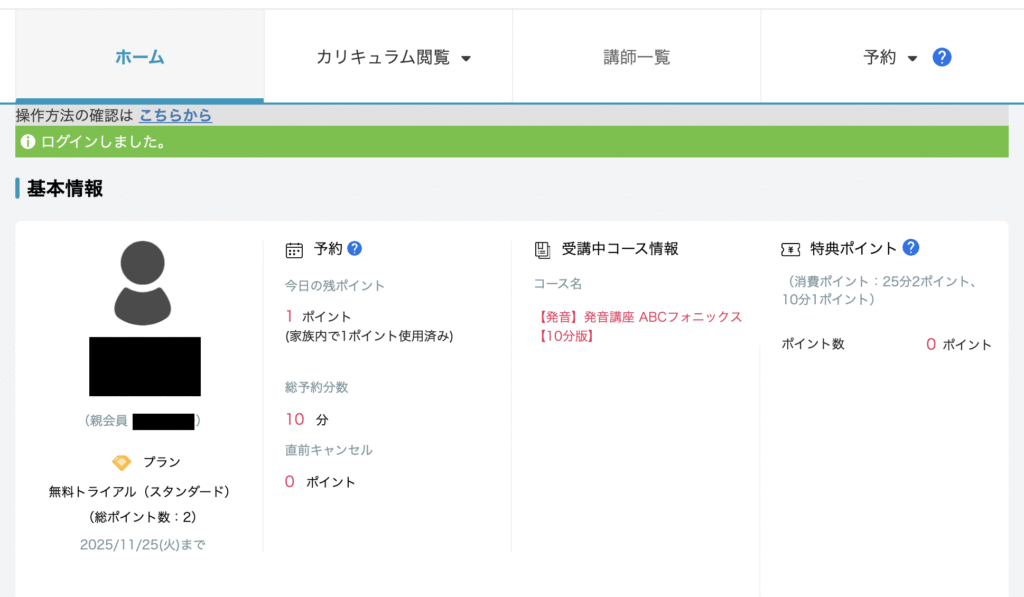Click the document icon beside 受講中コース情報
Viewport: 1024px width, 597px height.
click(542, 250)
